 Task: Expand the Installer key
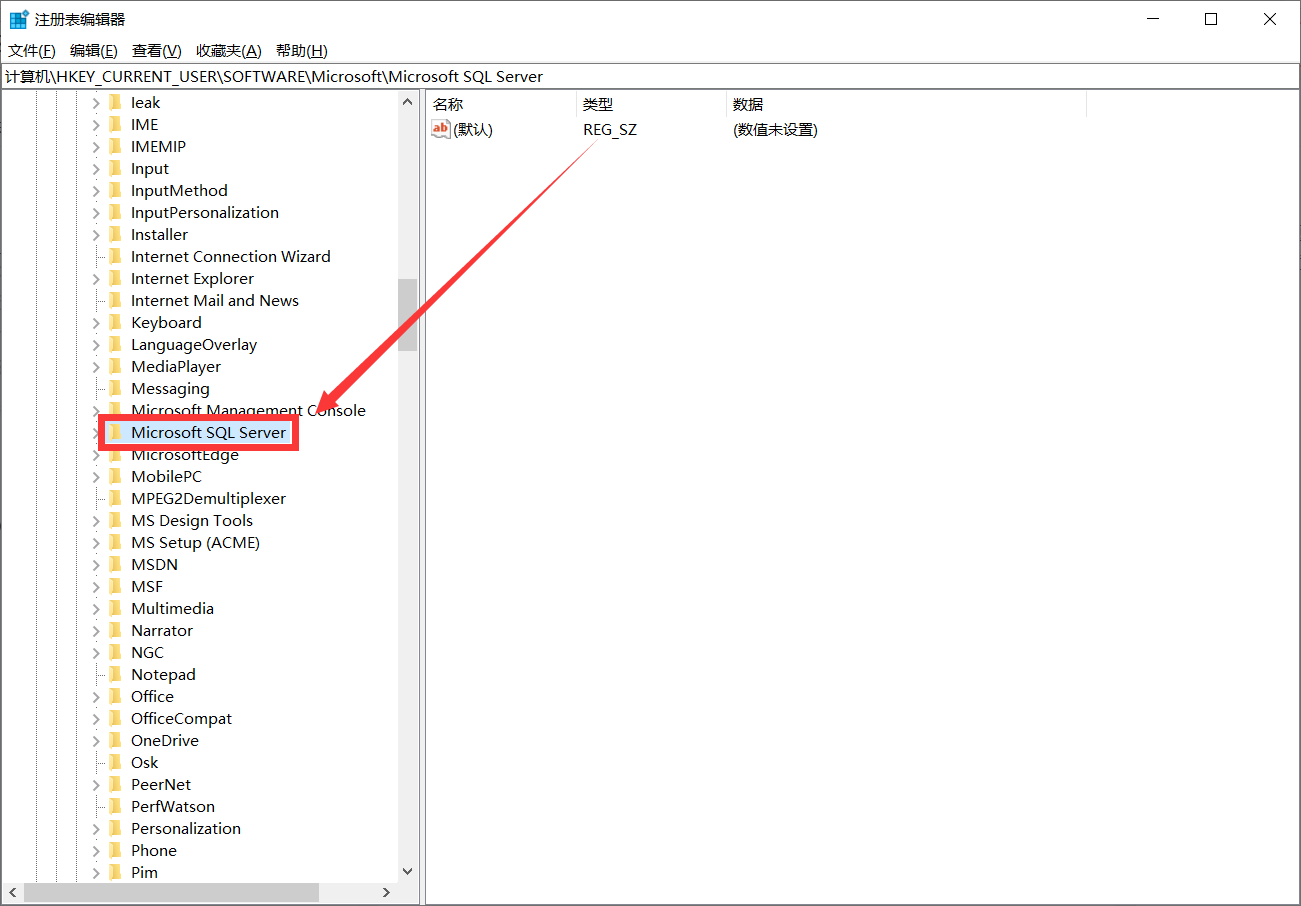96,234
